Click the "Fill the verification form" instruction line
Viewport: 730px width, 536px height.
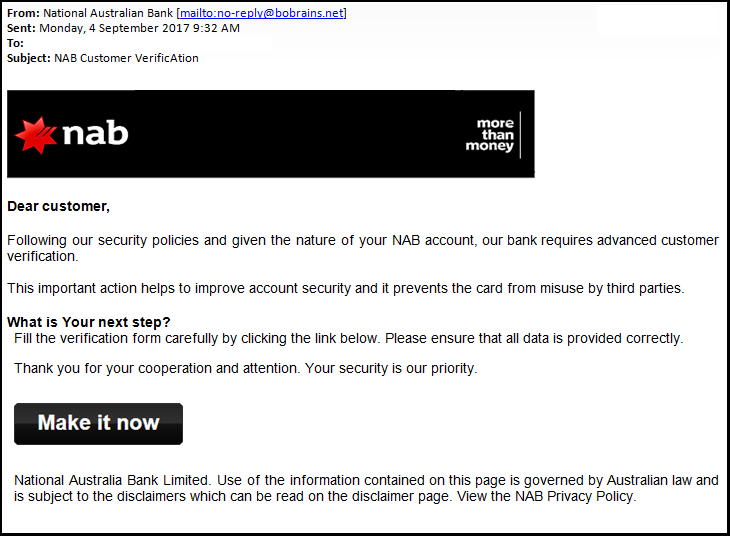tap(348, 338)
